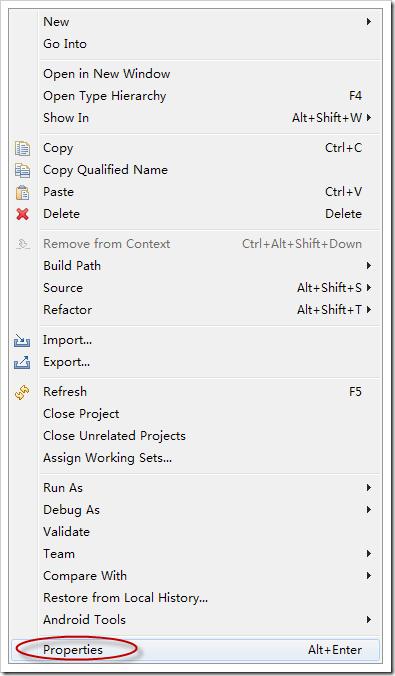395x676 pixels.
Task: Click the yellow Refresh icon
Action: tap(22, 392)
